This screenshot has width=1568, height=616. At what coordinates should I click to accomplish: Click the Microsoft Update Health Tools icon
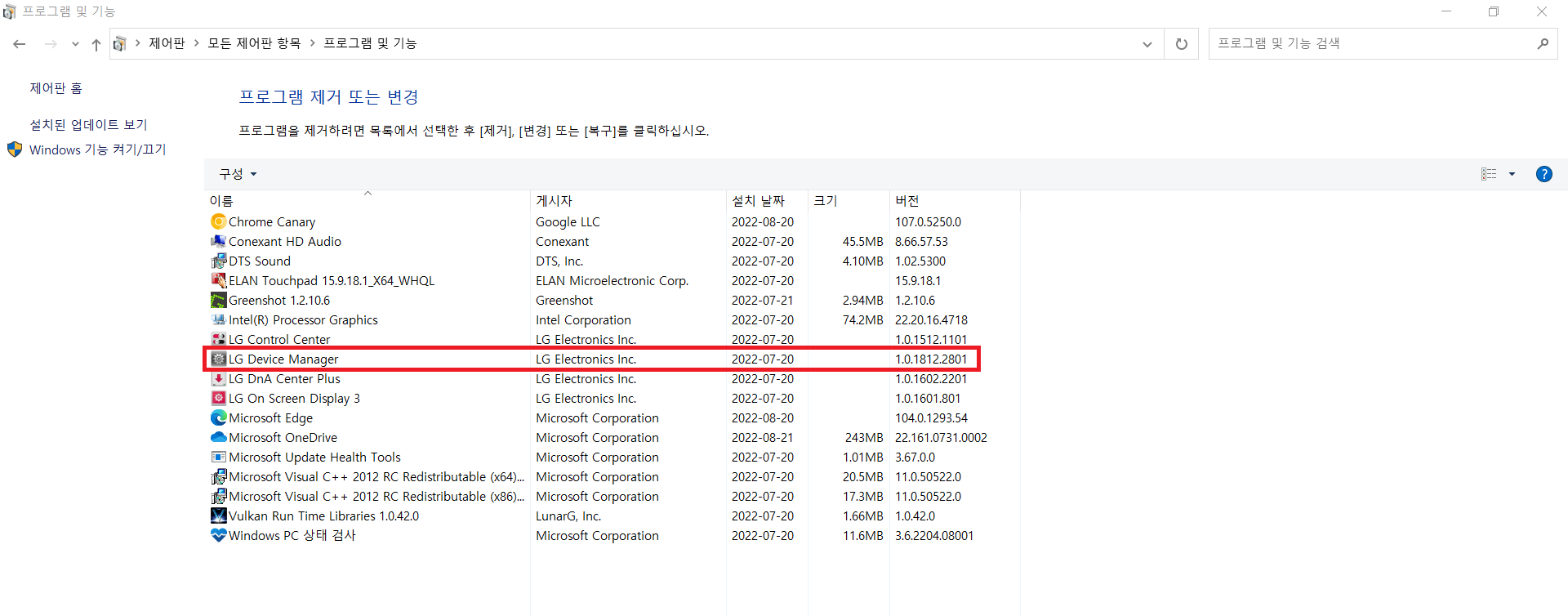(x=218, y=457)
